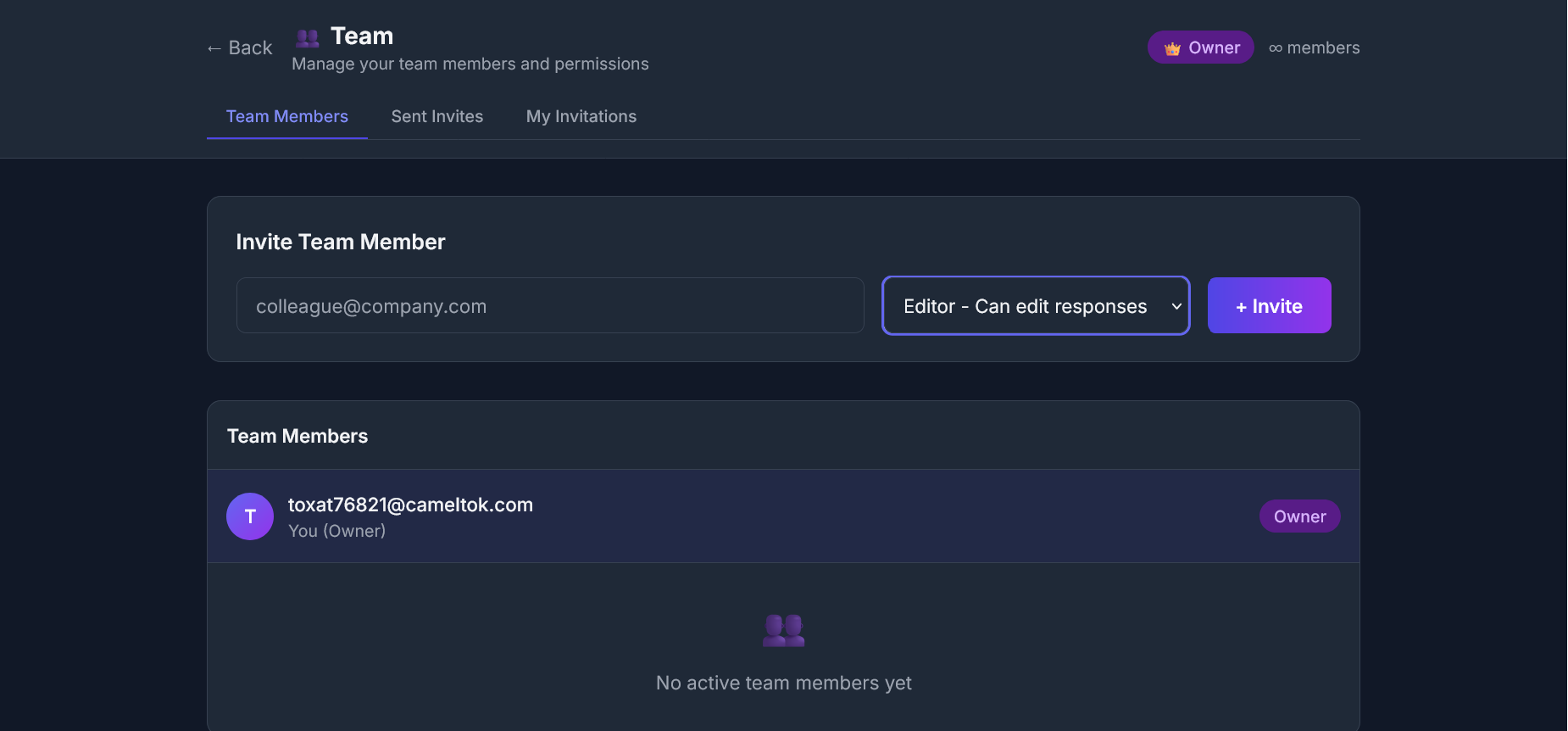Click the team people icon beside the Team title
The width and height of the screenshot is (1568, 731).
point(307,38)
